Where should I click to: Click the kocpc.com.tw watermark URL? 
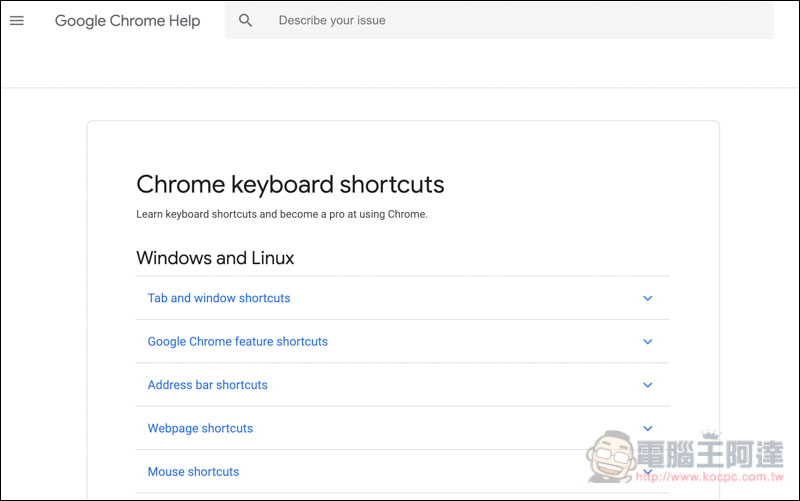pyautogui.click(x=709, y=477)
